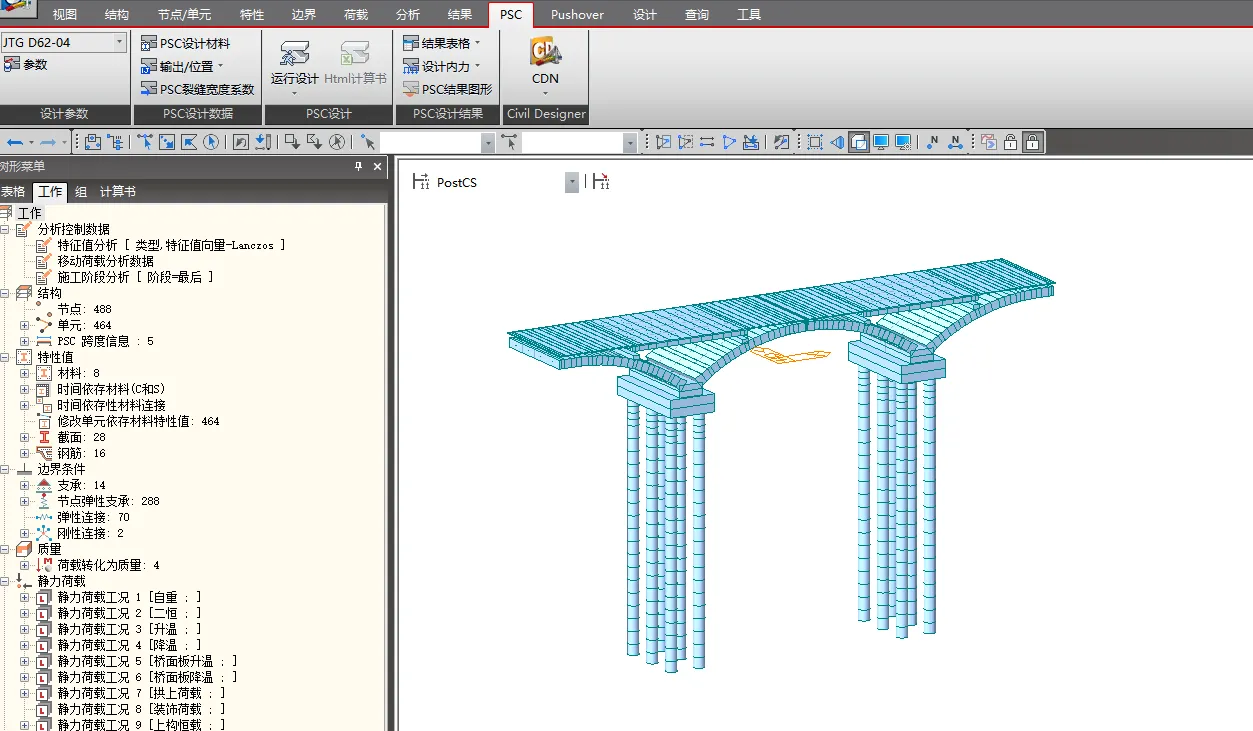Click the Html计算书 icon
Image resolution: width=1253 pixels, height=731 pixels.
(x=354, y=54)
